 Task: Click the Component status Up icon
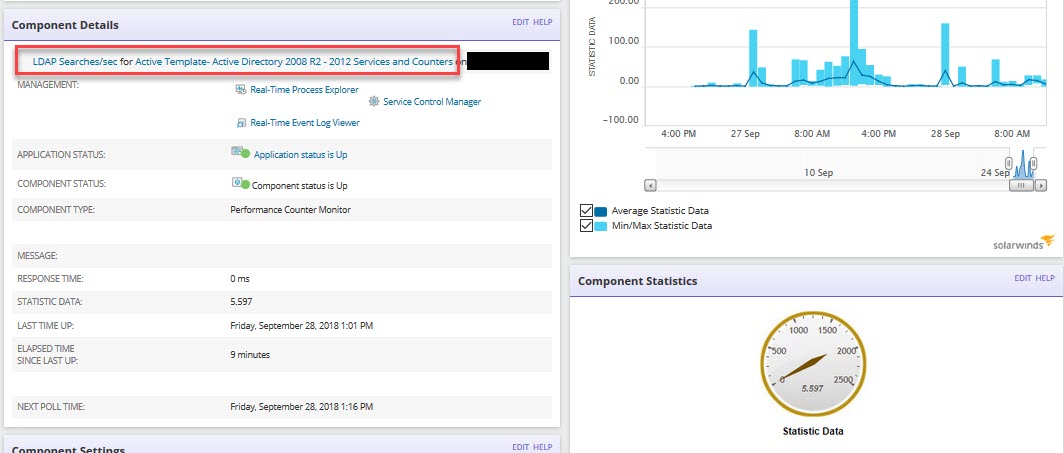coord(241,184)
